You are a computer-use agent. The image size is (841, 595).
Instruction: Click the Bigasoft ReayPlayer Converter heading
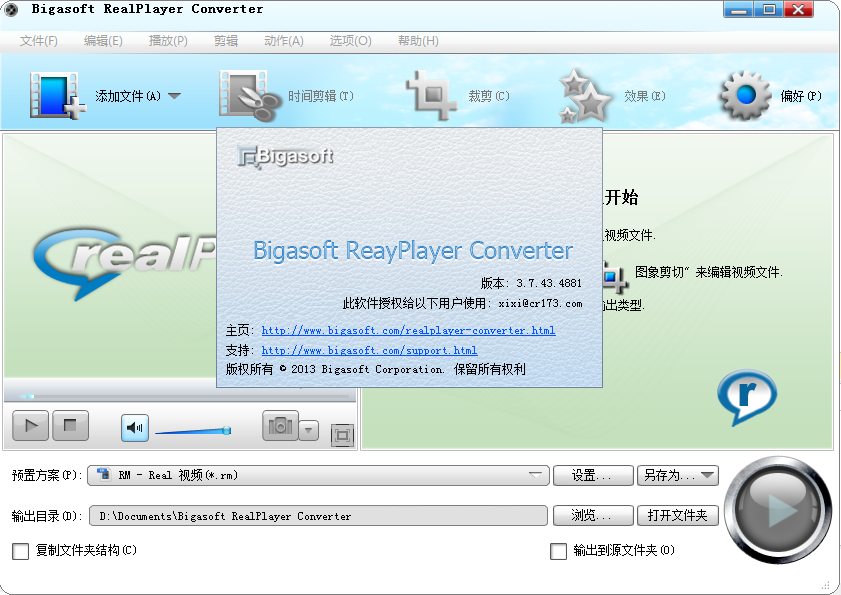point(413,251)
